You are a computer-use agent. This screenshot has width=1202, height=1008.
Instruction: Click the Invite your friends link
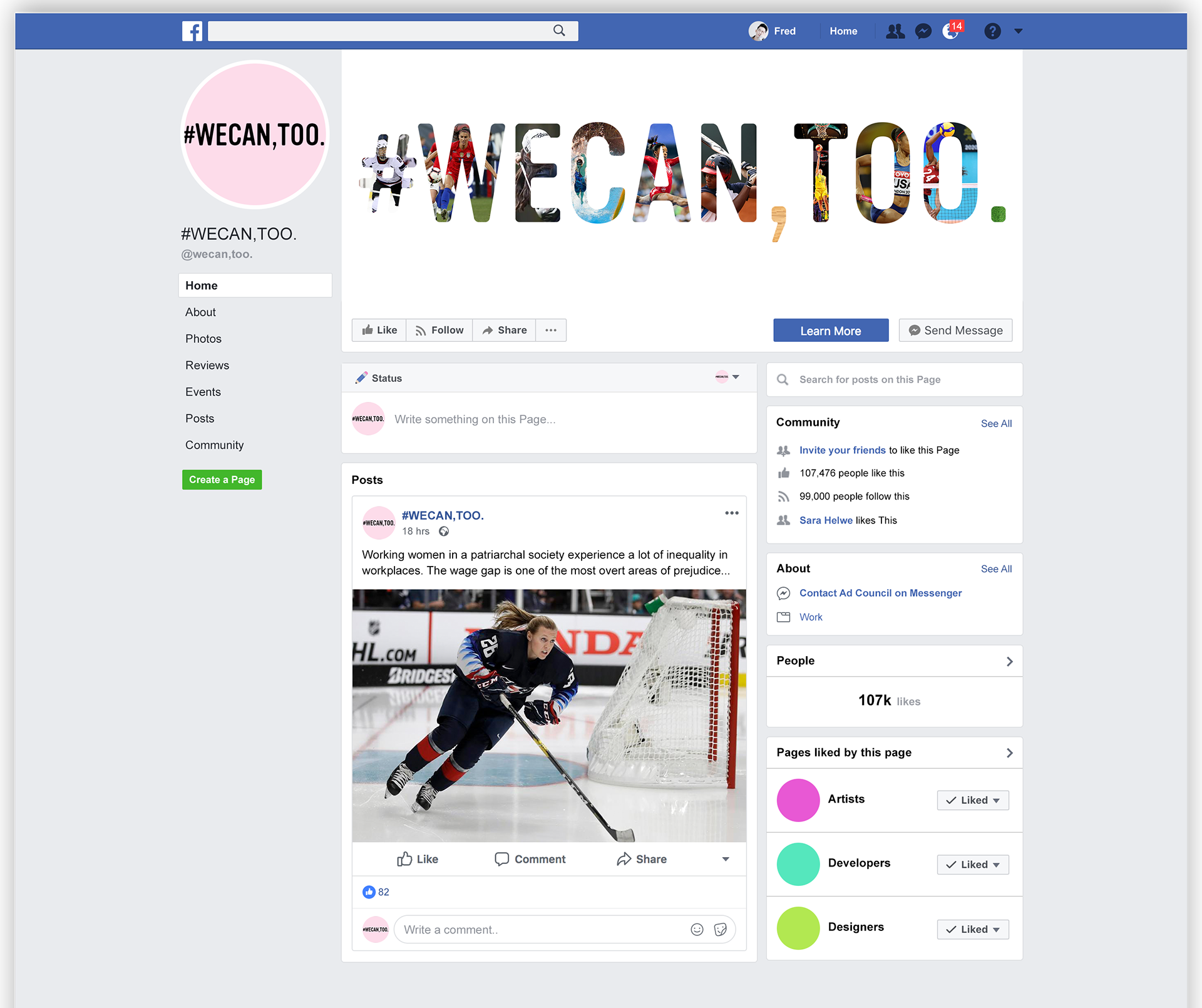(x=842, y=450)
